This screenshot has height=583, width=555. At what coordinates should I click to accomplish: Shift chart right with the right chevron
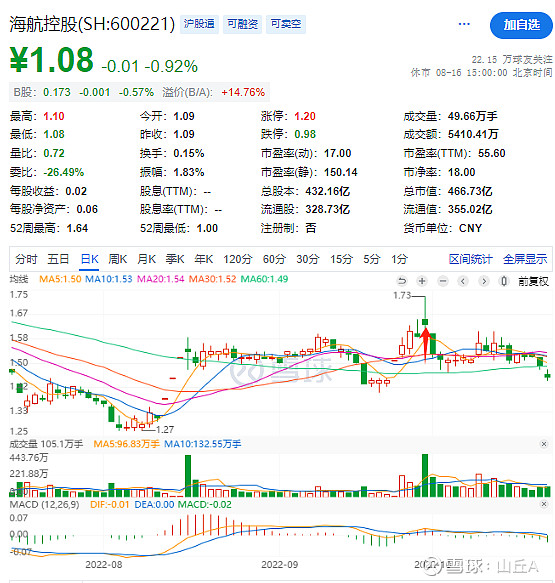coord(484,281)
